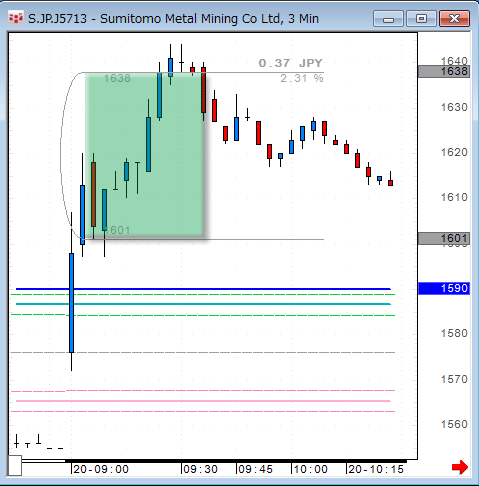Click the chart window app icon

[x=16, y=19]
